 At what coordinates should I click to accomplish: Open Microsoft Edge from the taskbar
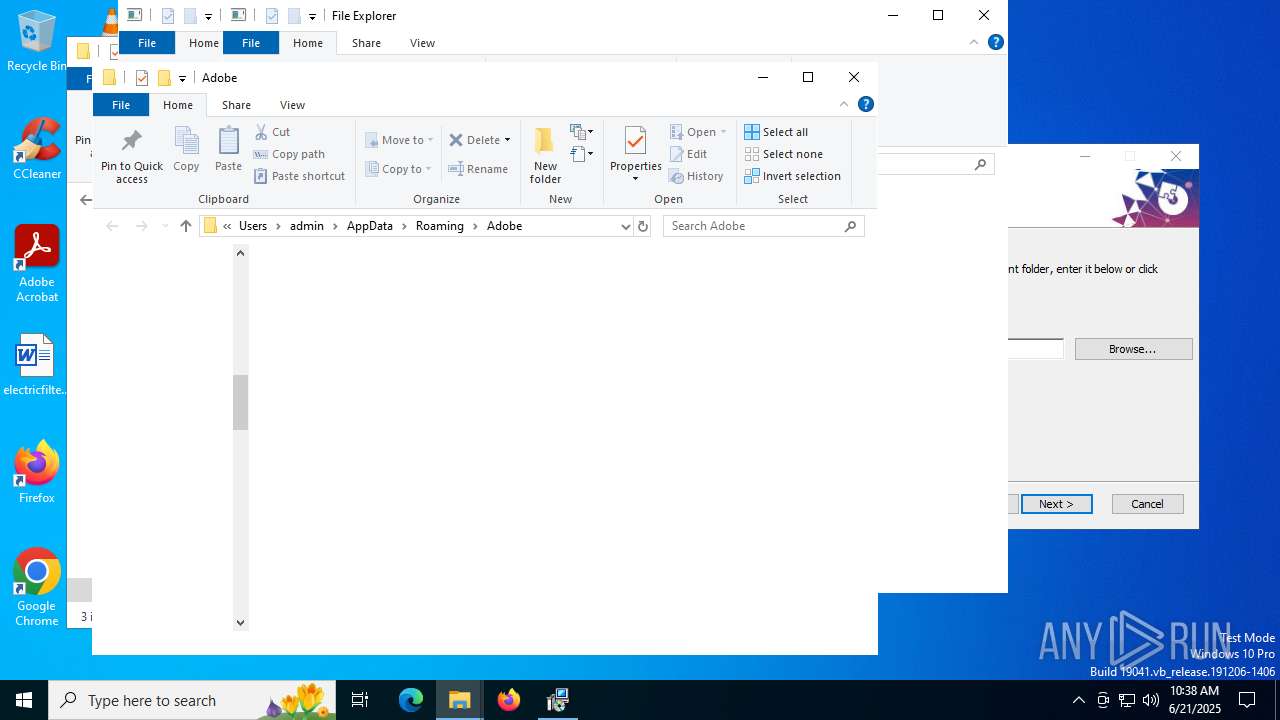[411, 700]
